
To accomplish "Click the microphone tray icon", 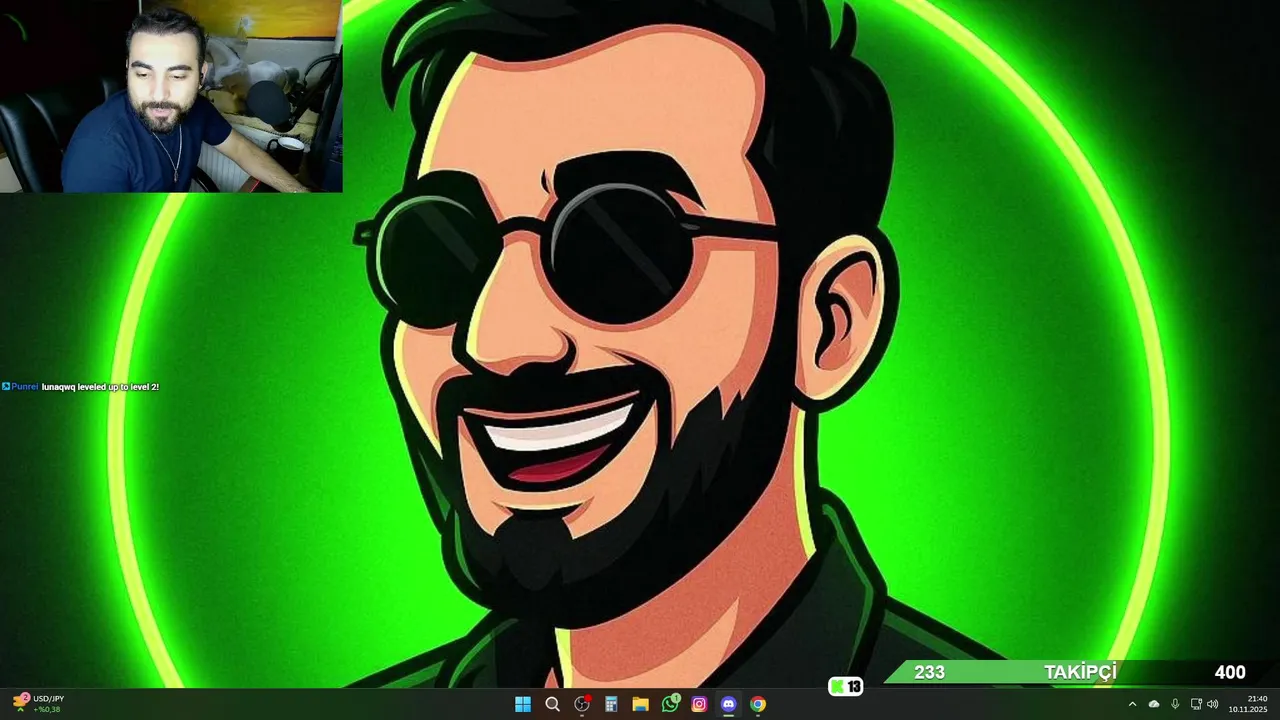I will tap(1175, 704).
